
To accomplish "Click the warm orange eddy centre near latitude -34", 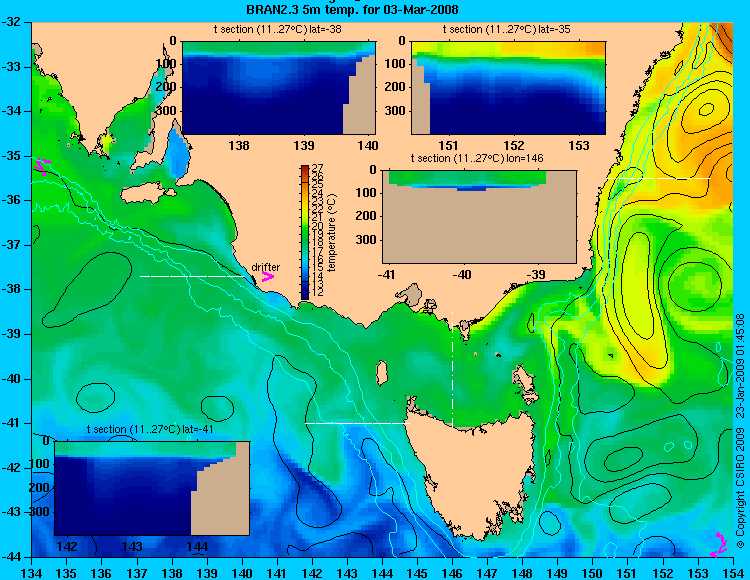I will [706, 110].
